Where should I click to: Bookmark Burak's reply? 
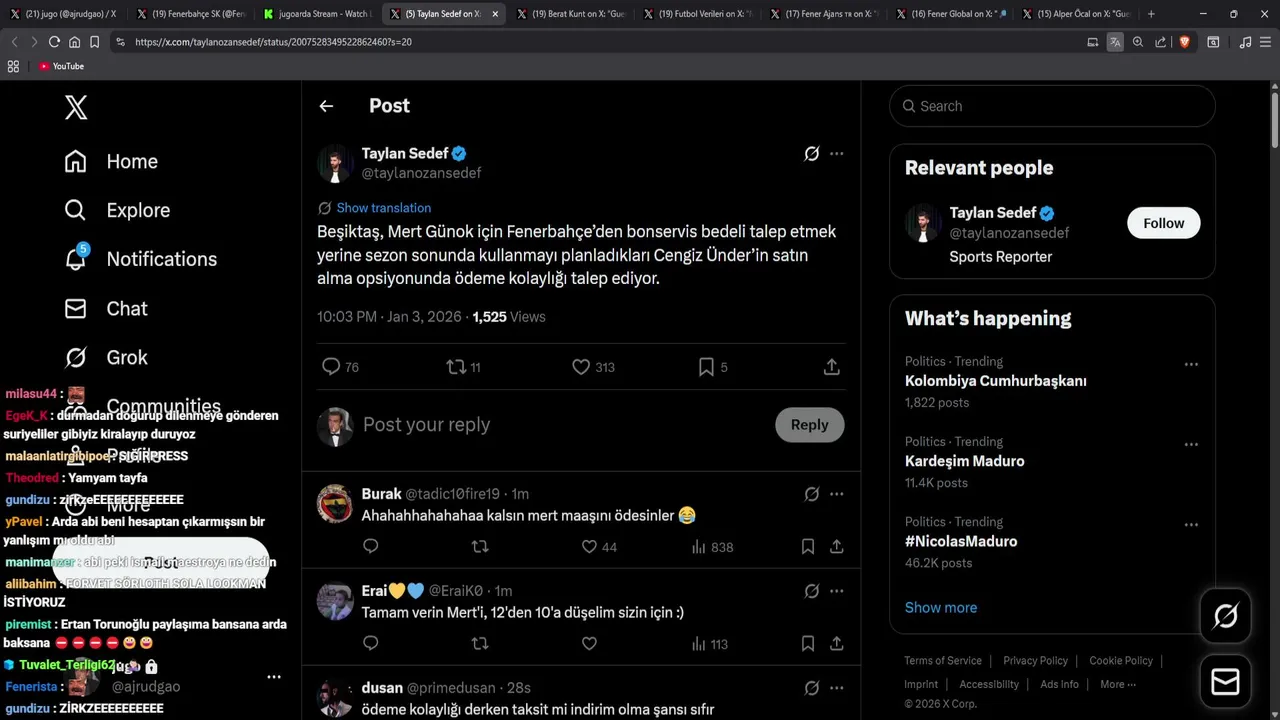click(x=807, y=547)
